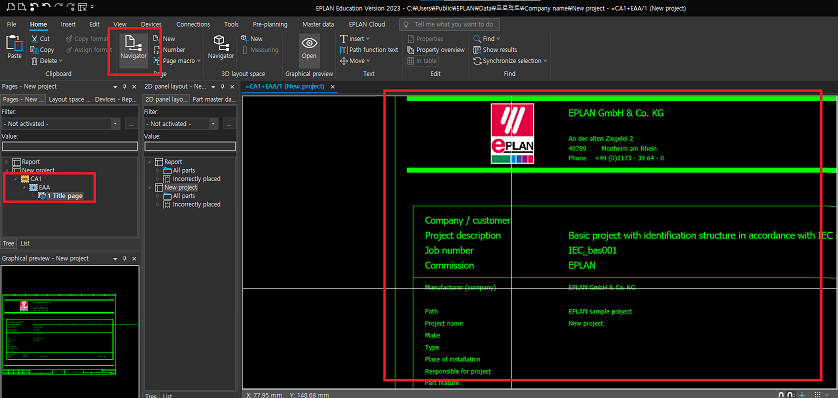Click the Tell me search box

pos(449,25)
